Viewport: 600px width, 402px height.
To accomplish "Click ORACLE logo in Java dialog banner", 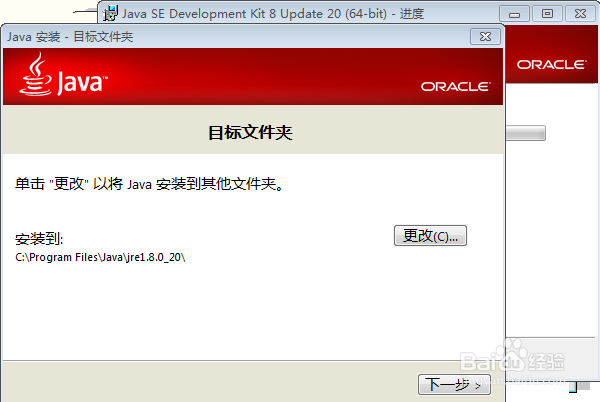I will 456,87.
